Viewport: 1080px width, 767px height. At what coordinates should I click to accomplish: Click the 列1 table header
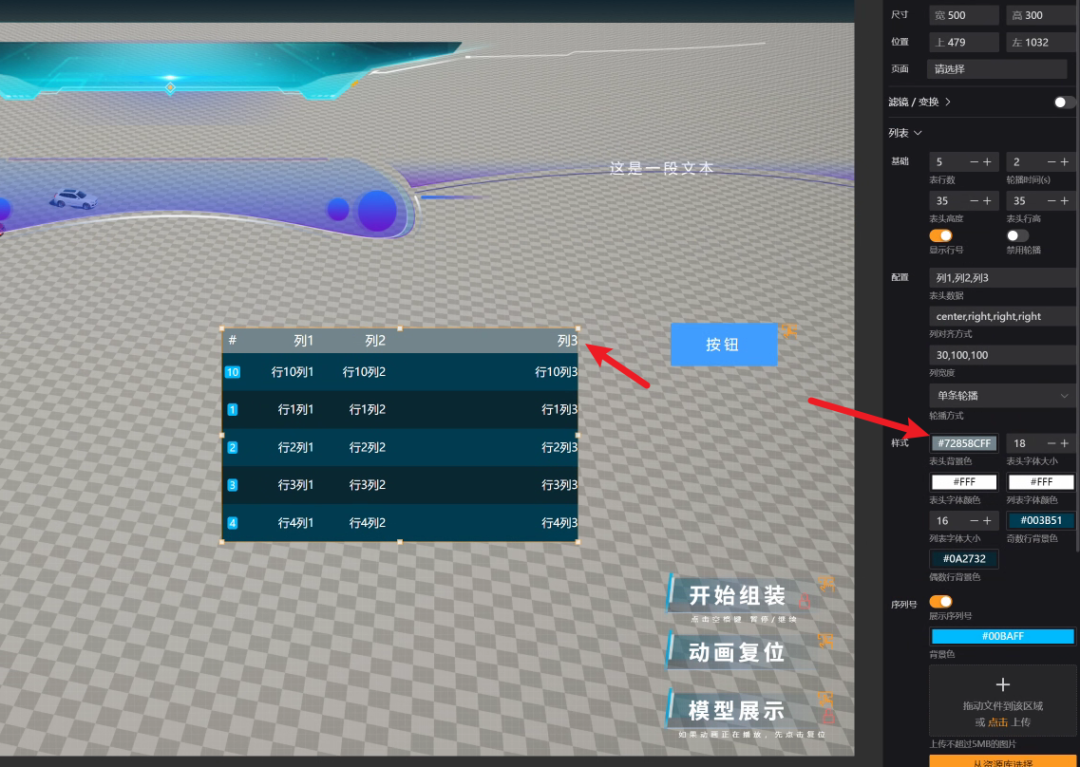pyautogui.click(x=303, y=341)
